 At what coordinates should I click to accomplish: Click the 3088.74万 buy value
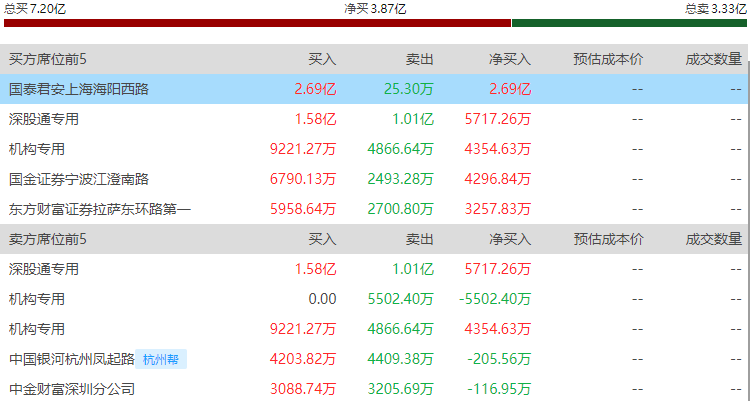point(303,389)
